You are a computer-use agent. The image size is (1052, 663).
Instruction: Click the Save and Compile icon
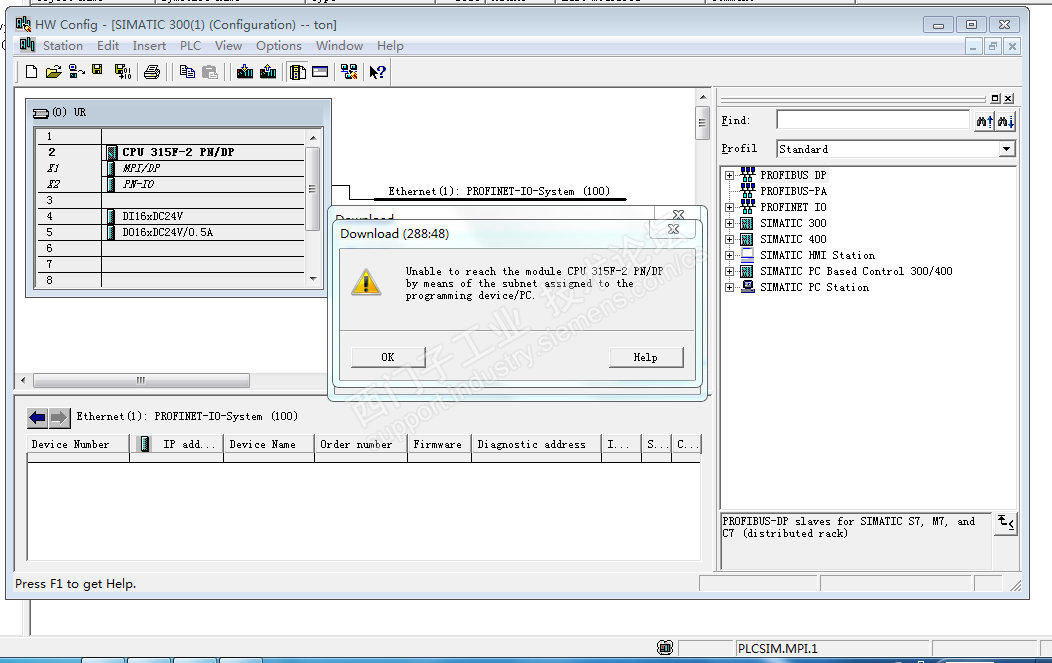click(123, 72)
